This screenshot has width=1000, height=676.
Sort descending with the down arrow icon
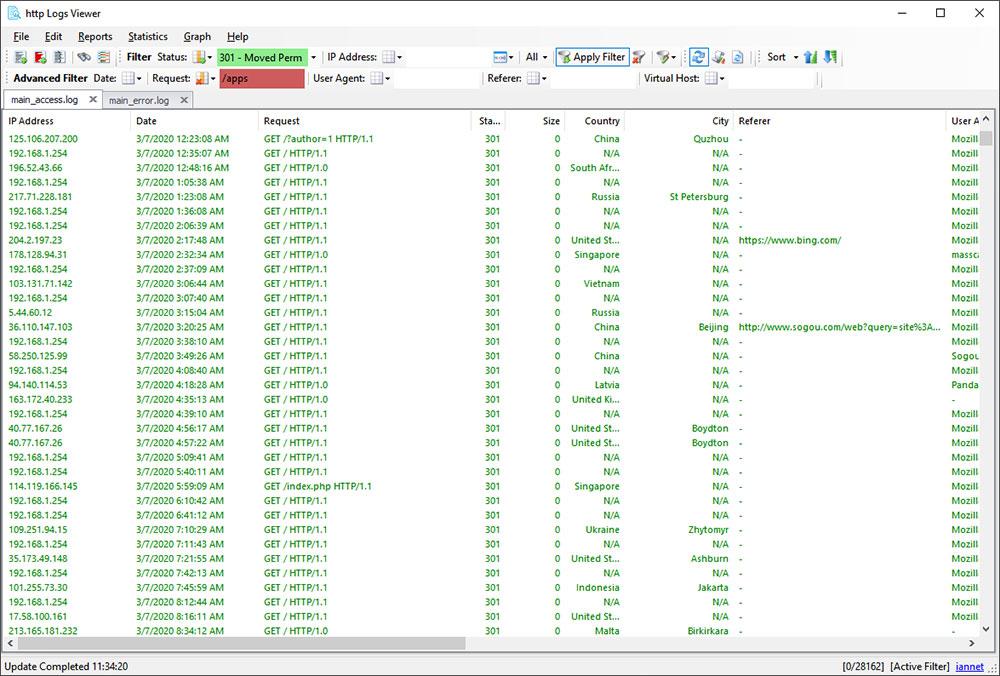click(x=830, y=57)
